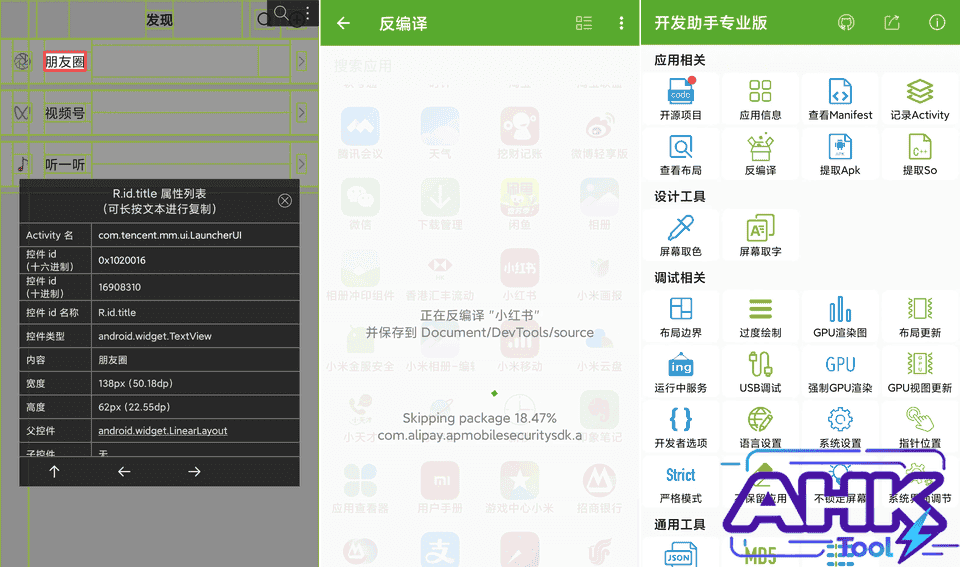Select the 微信 app in decompile list
The height and width of the screenshot is (567, 960).
coord(360,204)
